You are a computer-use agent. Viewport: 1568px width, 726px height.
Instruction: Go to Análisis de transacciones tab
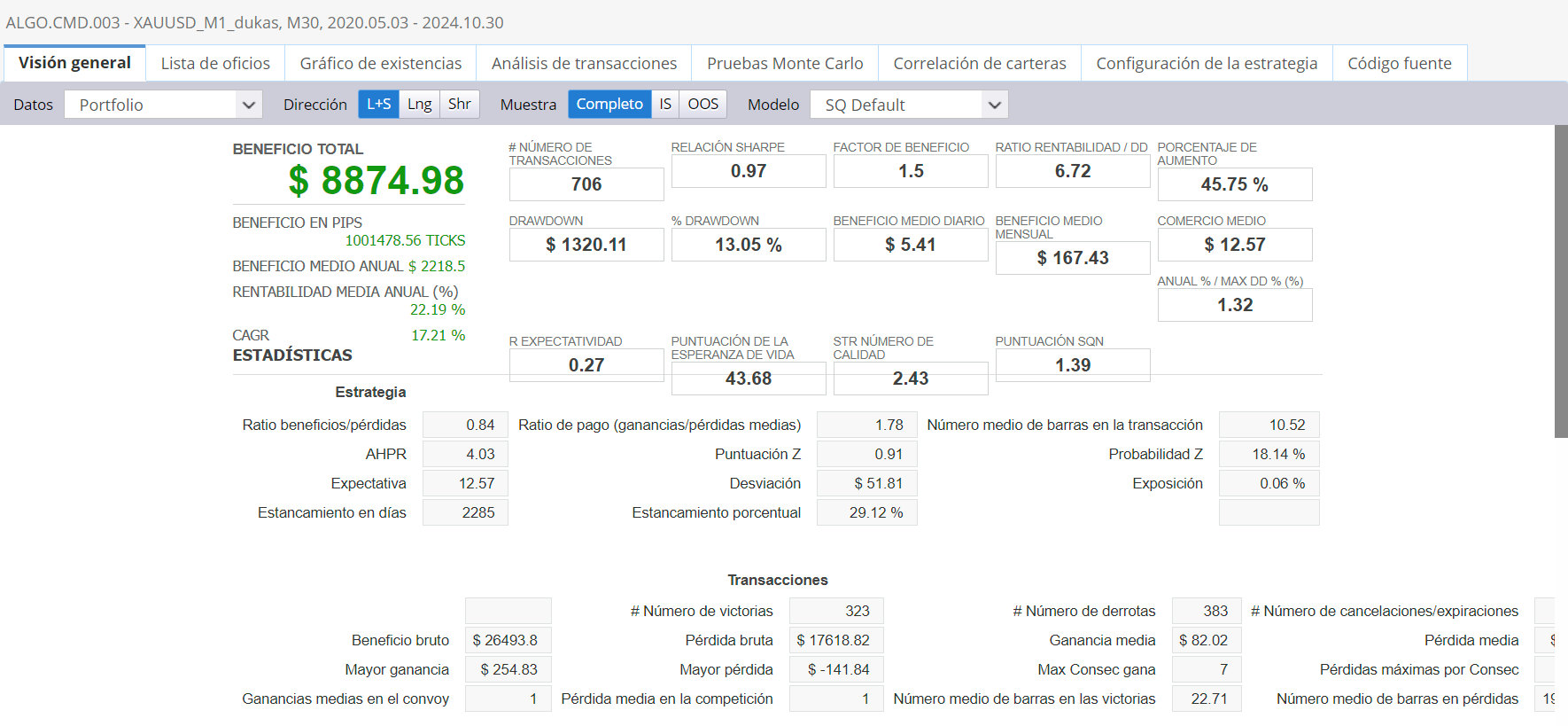coord(584,64)
